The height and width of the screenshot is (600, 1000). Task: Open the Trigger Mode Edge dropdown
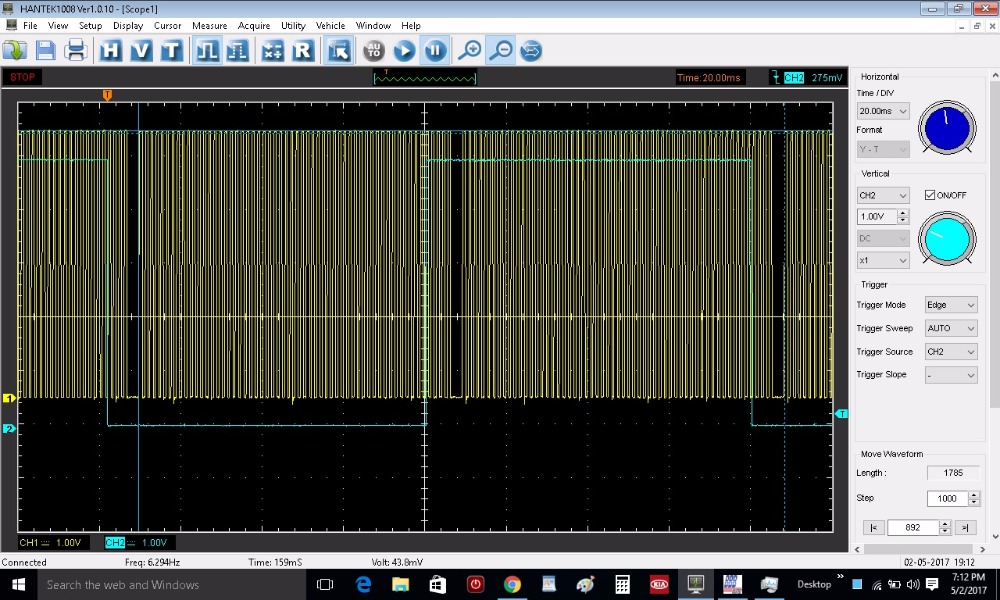951,305
